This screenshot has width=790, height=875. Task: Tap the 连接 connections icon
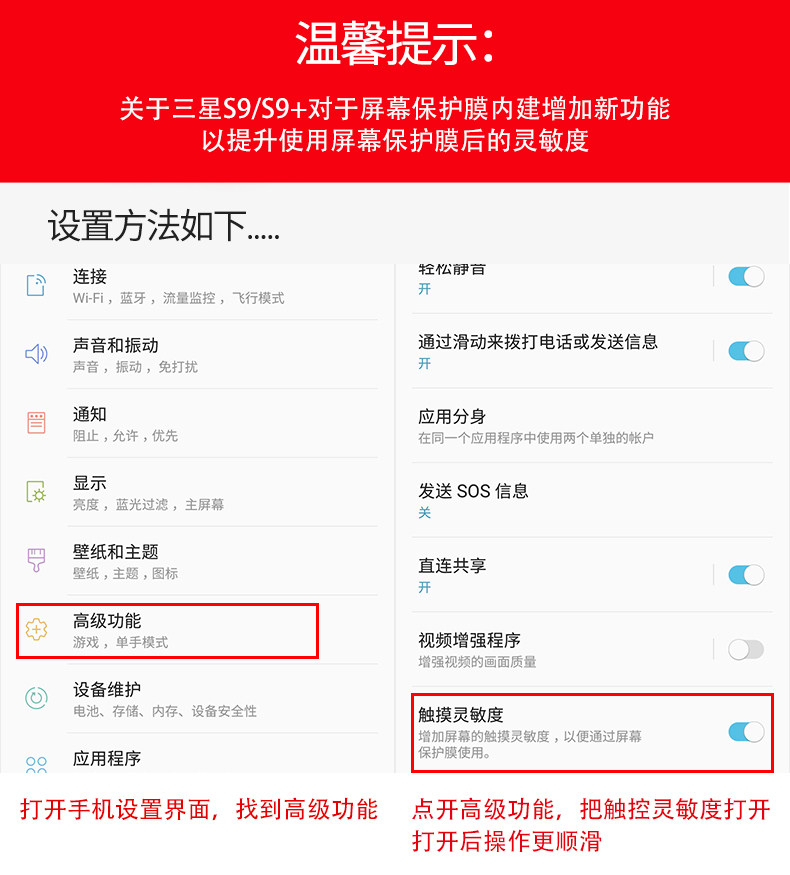[36, 285]
